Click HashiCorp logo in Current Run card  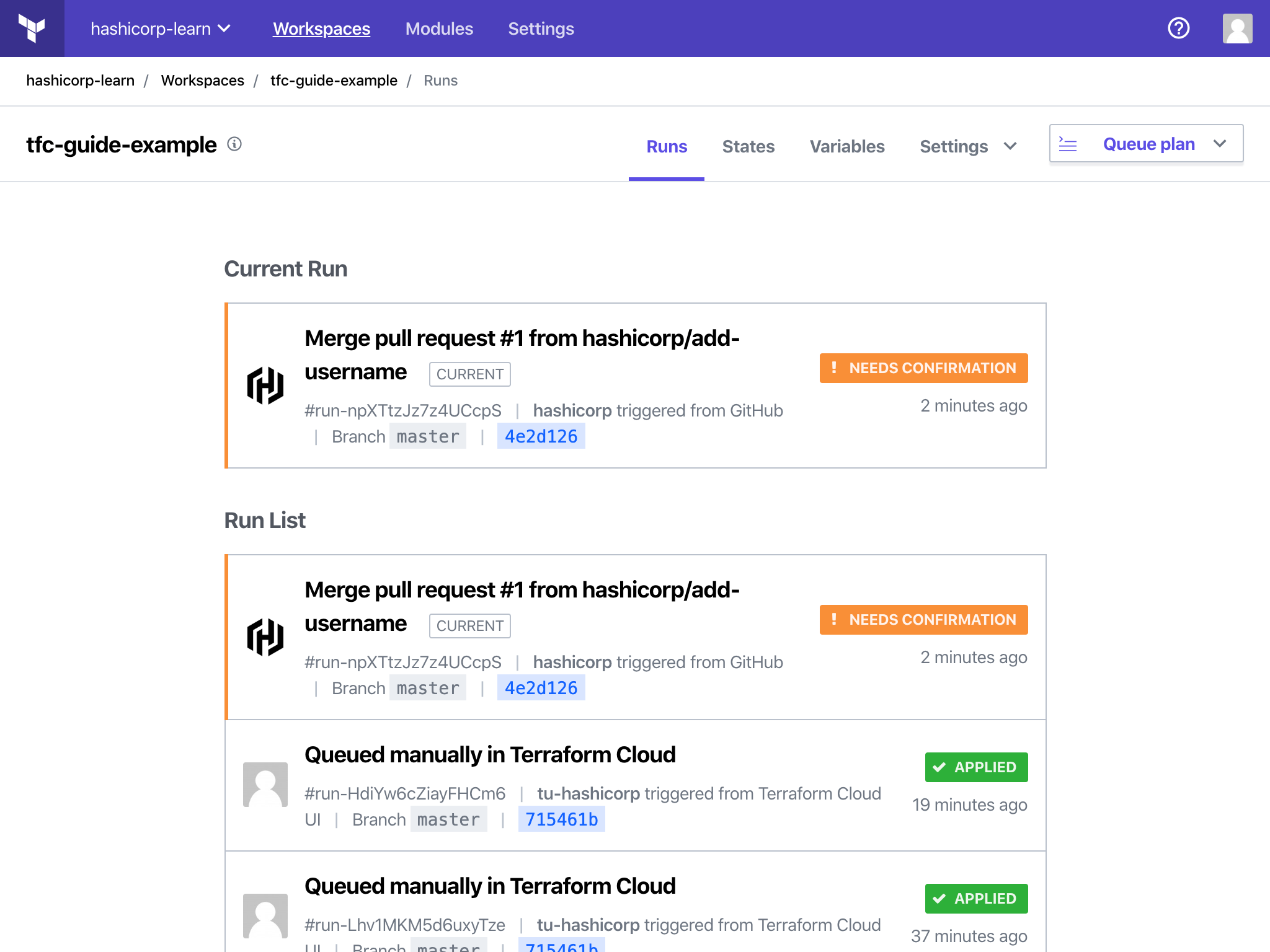265,386
